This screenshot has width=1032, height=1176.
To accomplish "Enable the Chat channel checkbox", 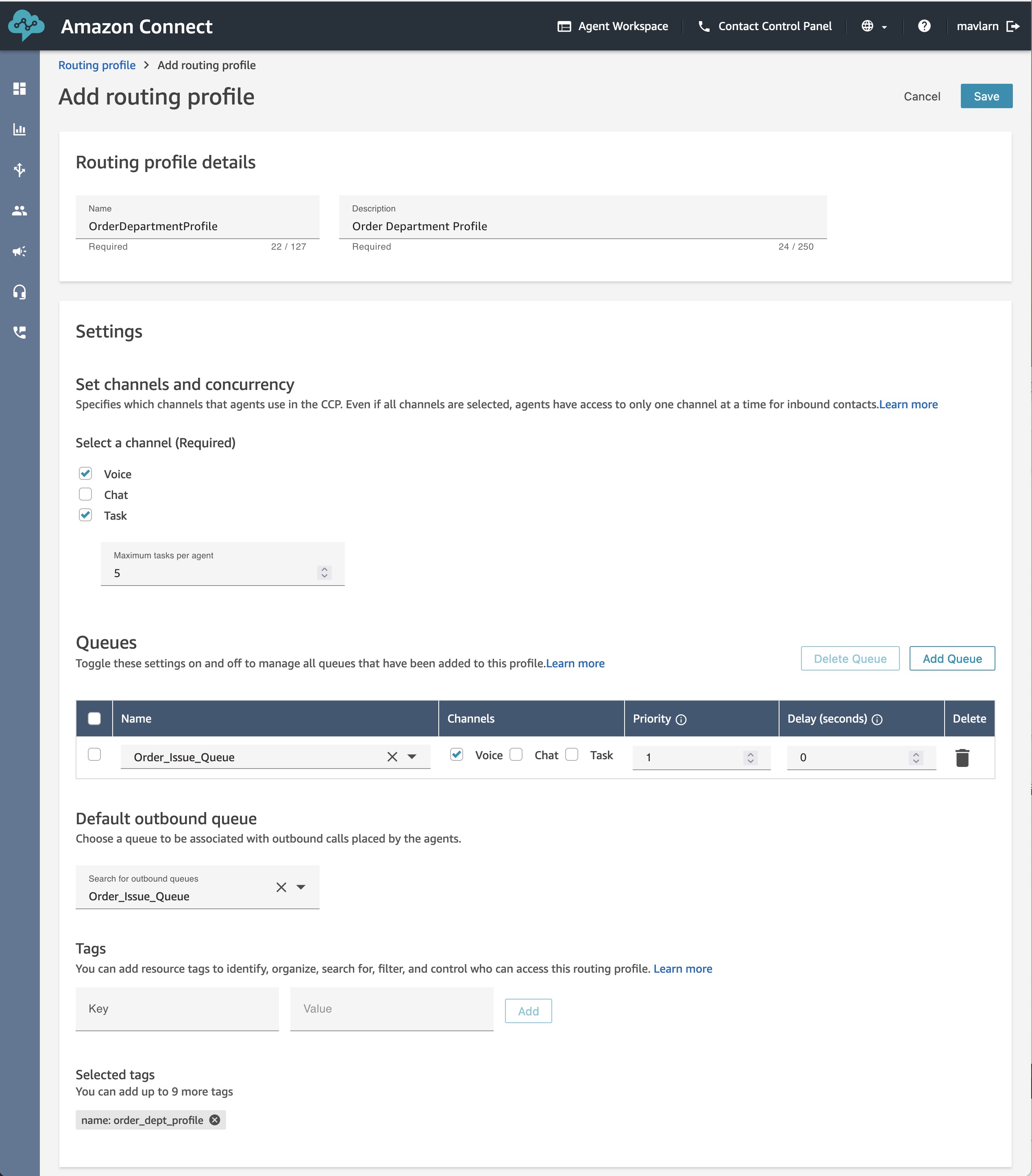I will [x=85, y=494].
